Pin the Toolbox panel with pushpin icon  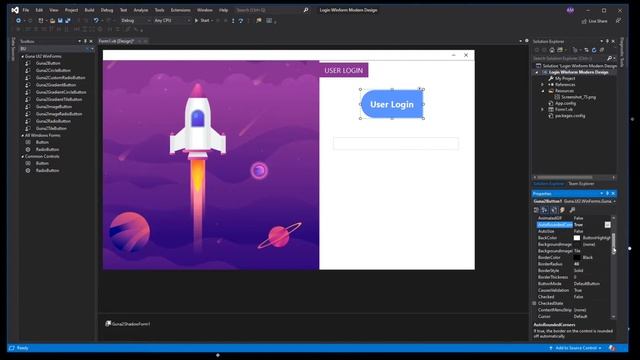click(x=85, y=41)
